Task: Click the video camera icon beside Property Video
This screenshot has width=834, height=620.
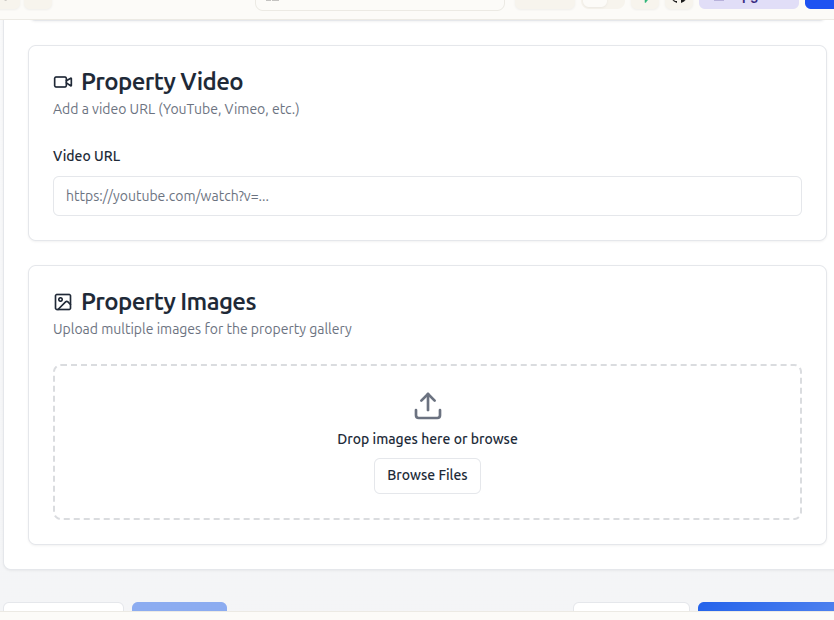Action: point(63,82)
